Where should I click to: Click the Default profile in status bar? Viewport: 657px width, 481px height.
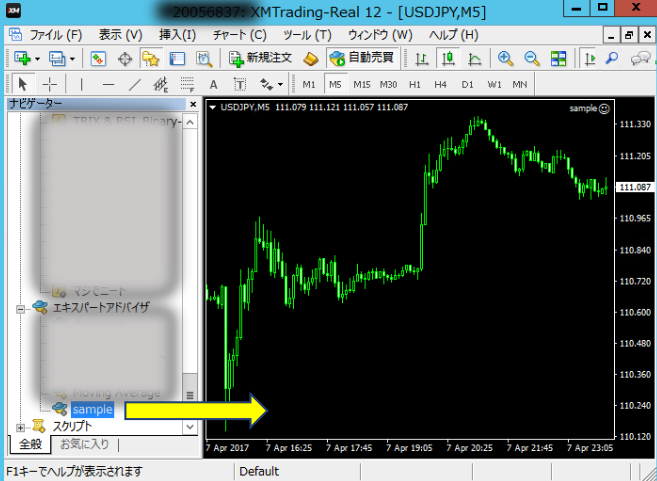(259, 471)
